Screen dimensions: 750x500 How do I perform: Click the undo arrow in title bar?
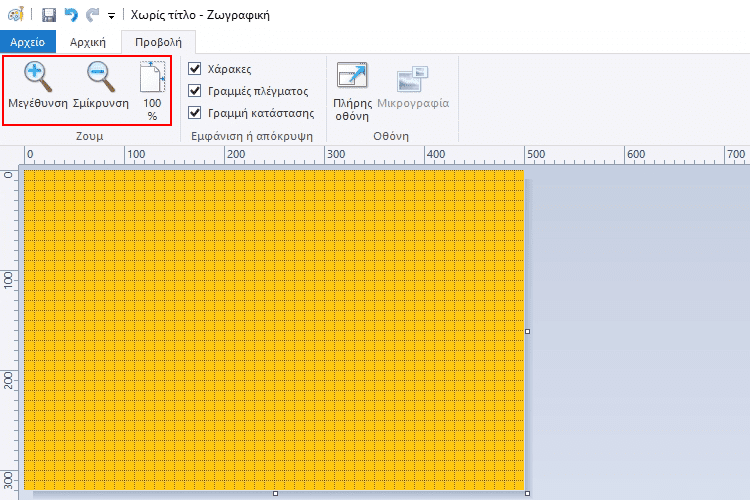pyautogui.click(x=70, y=16)
